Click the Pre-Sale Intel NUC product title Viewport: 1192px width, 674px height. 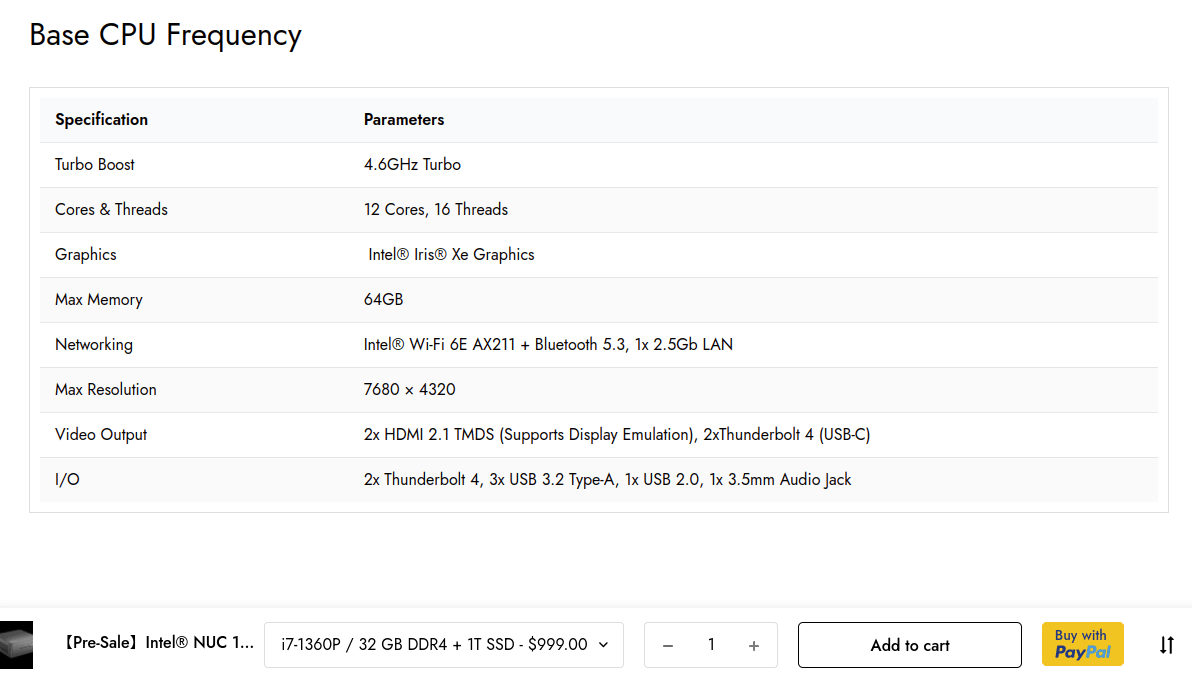[157, 643]
